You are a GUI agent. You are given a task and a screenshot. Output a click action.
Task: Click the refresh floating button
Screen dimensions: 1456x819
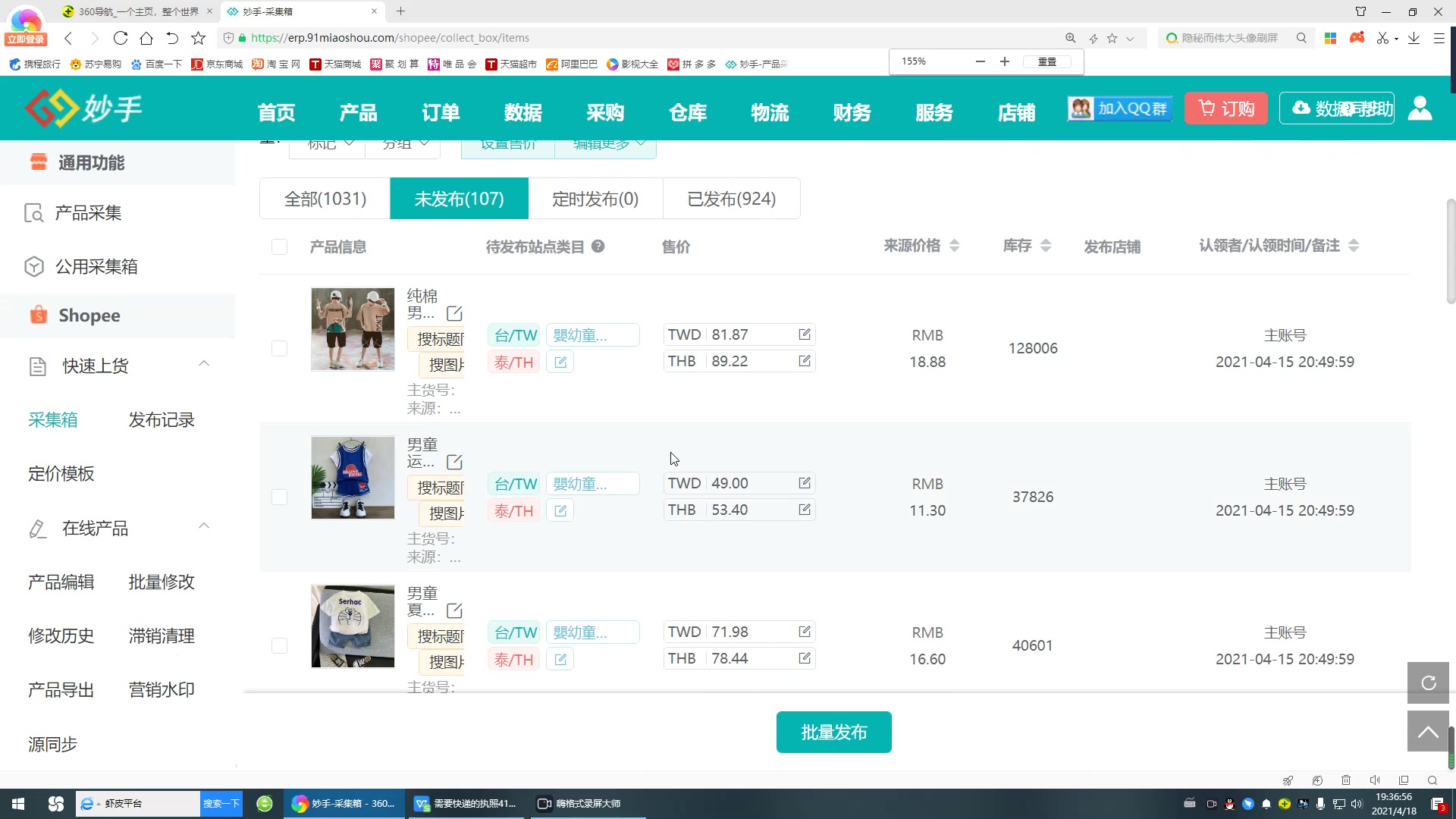coord(1428,683)
